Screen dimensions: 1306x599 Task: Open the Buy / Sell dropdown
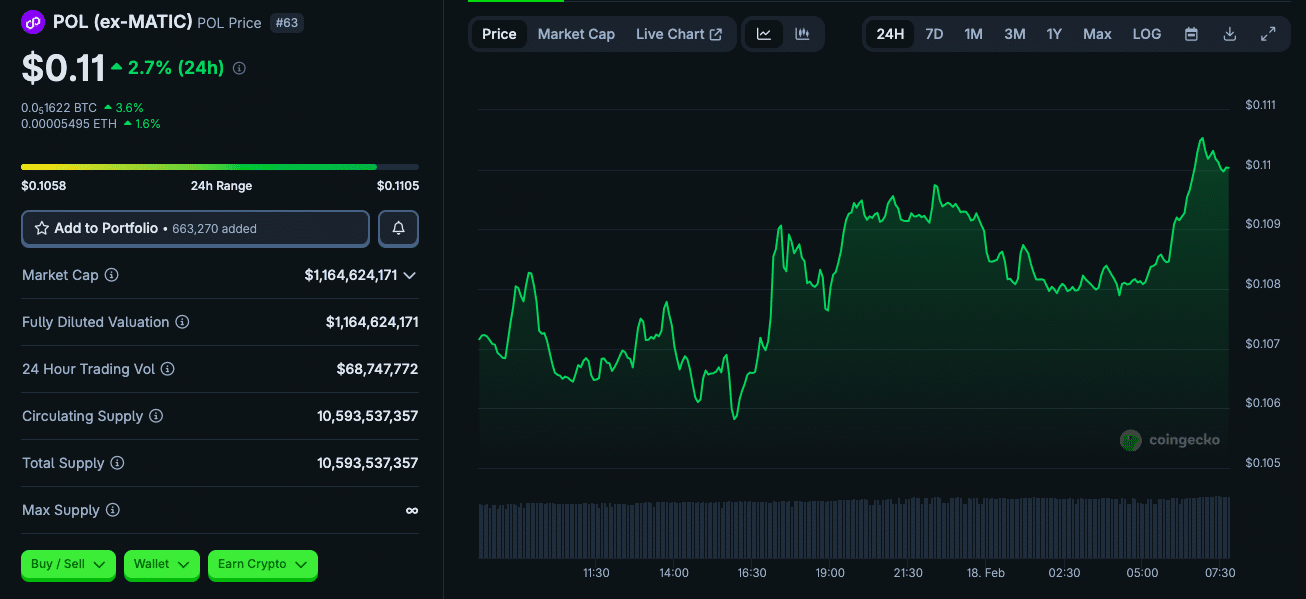pyautogui.click(x=67, y=564)
